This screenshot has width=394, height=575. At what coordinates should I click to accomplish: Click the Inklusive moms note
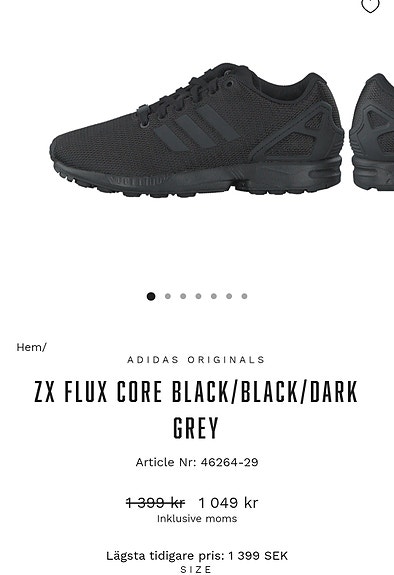point(197,519)
